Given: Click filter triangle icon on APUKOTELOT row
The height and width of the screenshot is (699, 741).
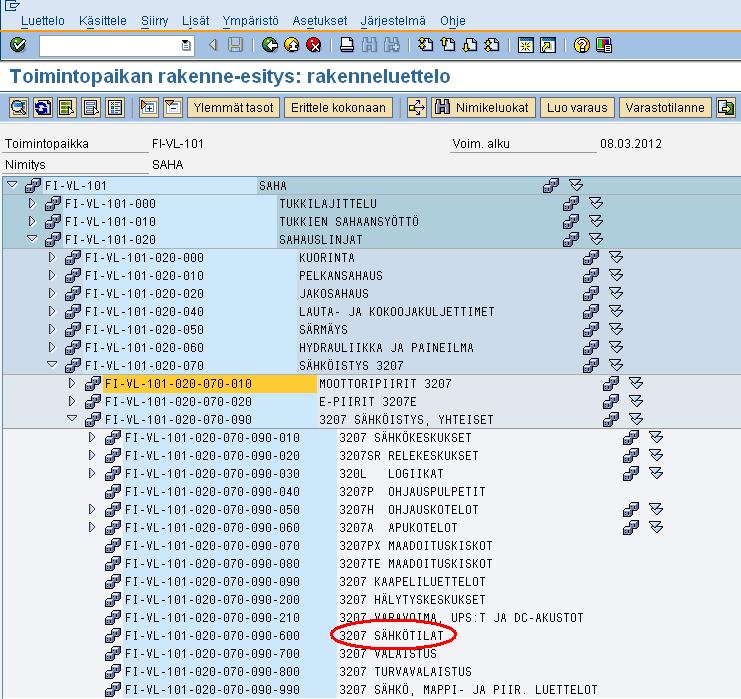Looking at the screenshot, I should coord(656,527).
